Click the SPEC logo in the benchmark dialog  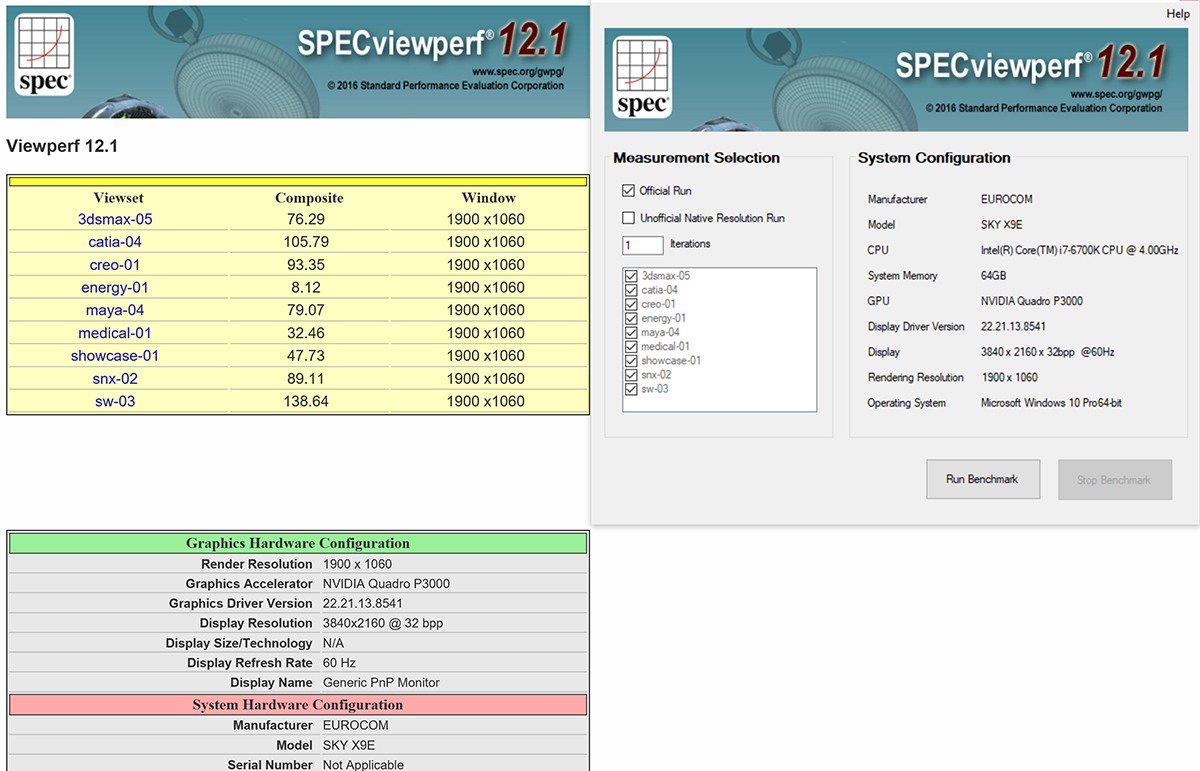(642, 77)
